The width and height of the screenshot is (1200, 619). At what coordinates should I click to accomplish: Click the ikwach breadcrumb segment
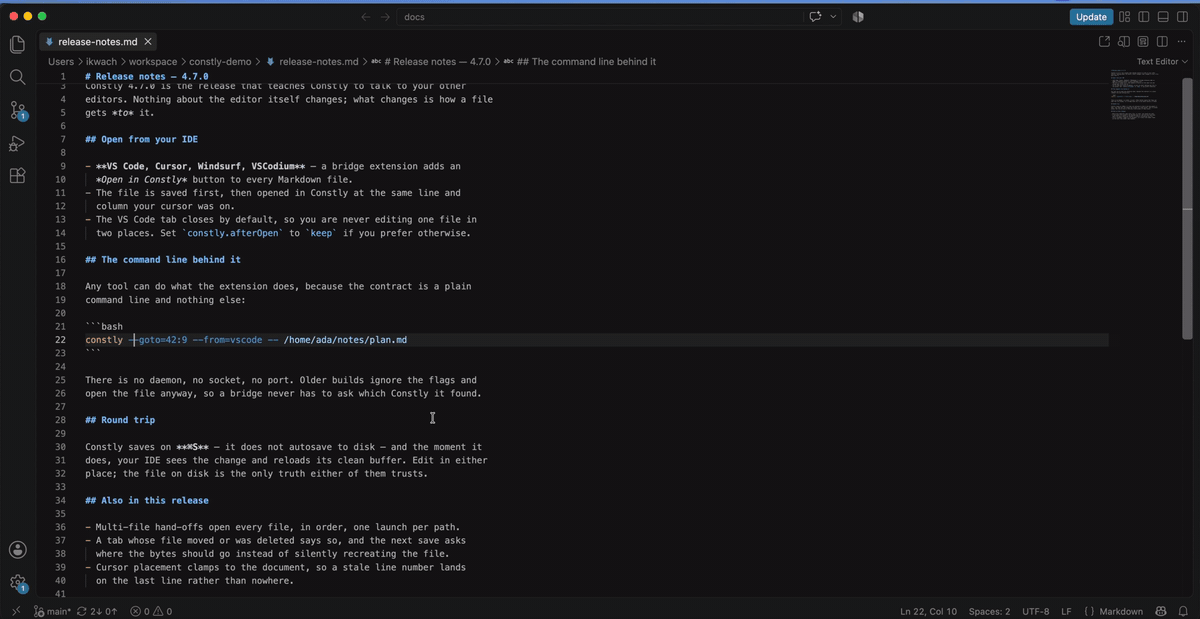coord(103,62)
